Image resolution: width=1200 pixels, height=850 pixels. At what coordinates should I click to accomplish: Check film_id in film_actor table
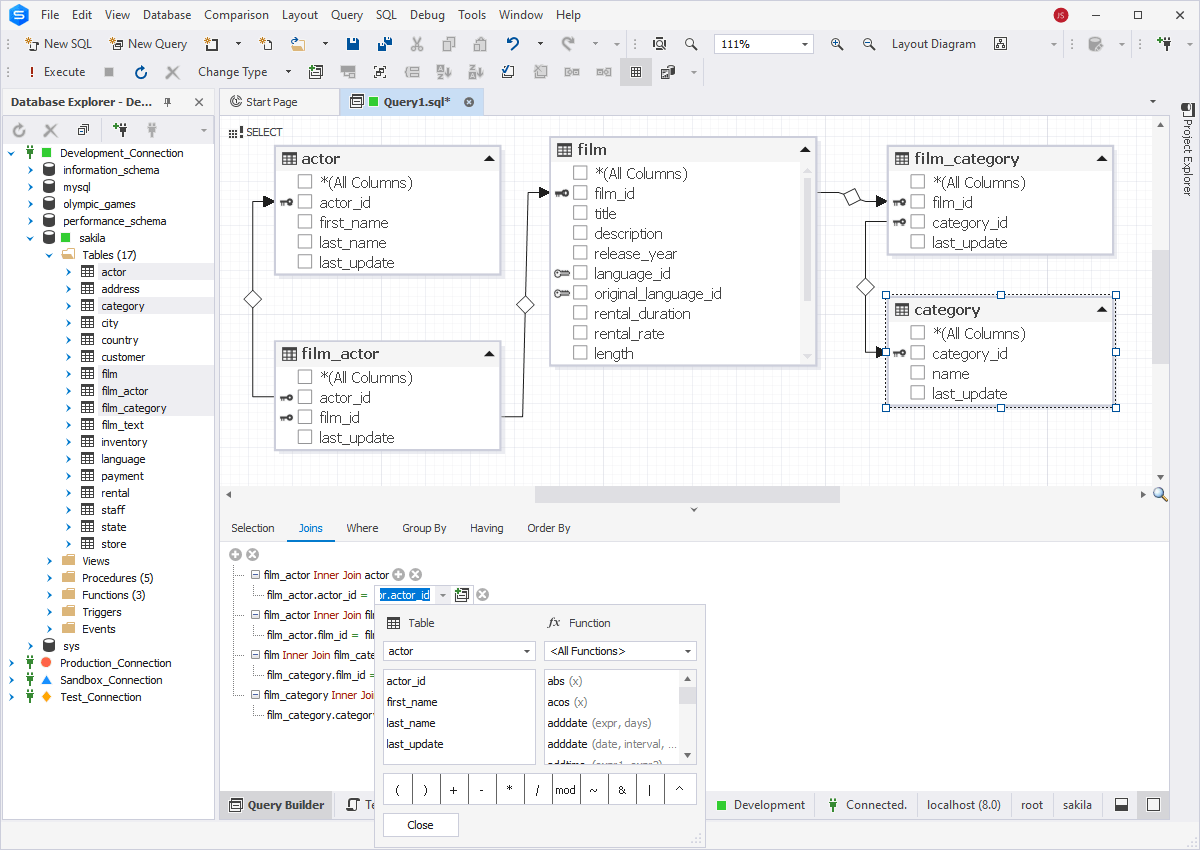tap(305, 417)
